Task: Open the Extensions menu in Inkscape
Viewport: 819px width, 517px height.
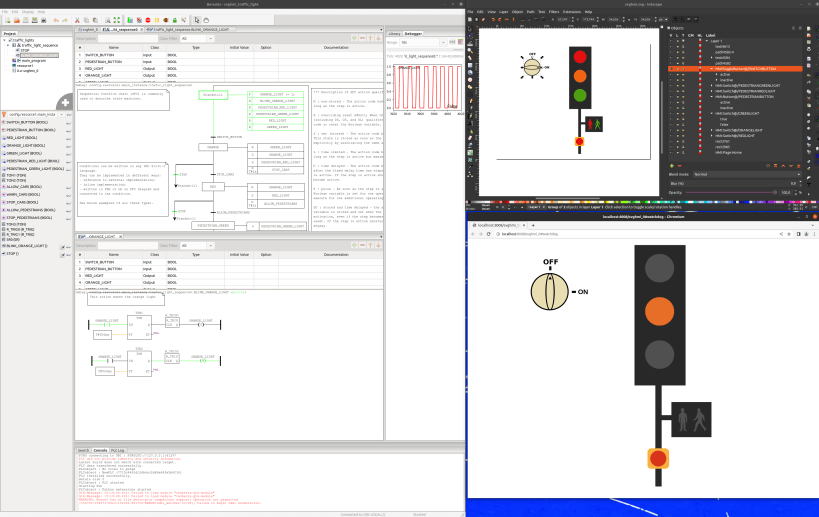Action: pos(571,11)
